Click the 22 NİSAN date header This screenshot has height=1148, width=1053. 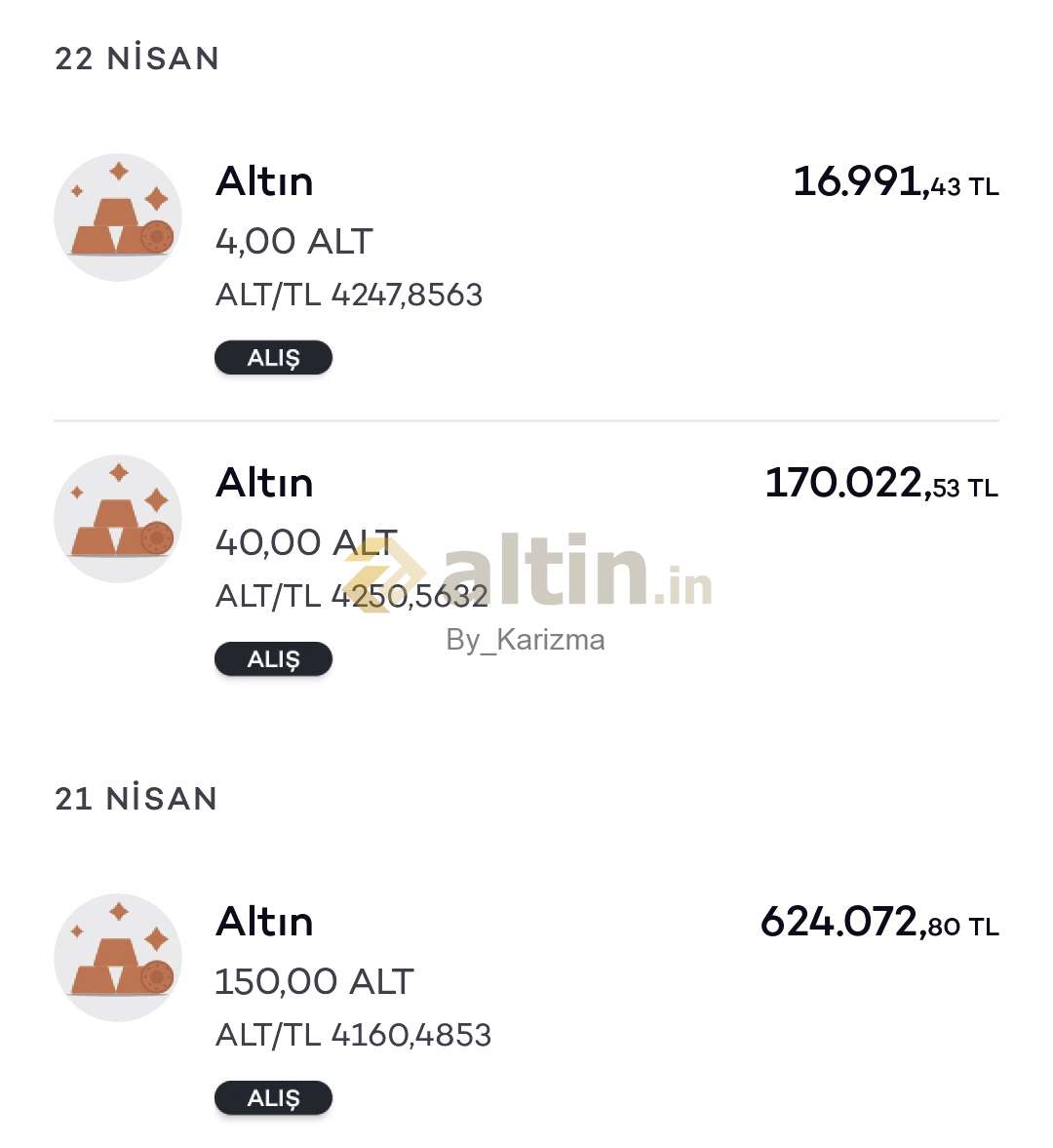click(137, 59)
